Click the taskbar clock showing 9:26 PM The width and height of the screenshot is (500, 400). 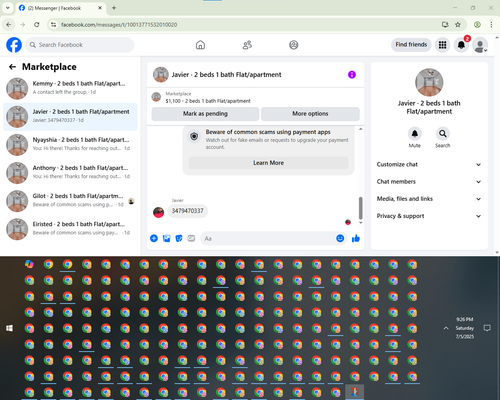(465, 328)
